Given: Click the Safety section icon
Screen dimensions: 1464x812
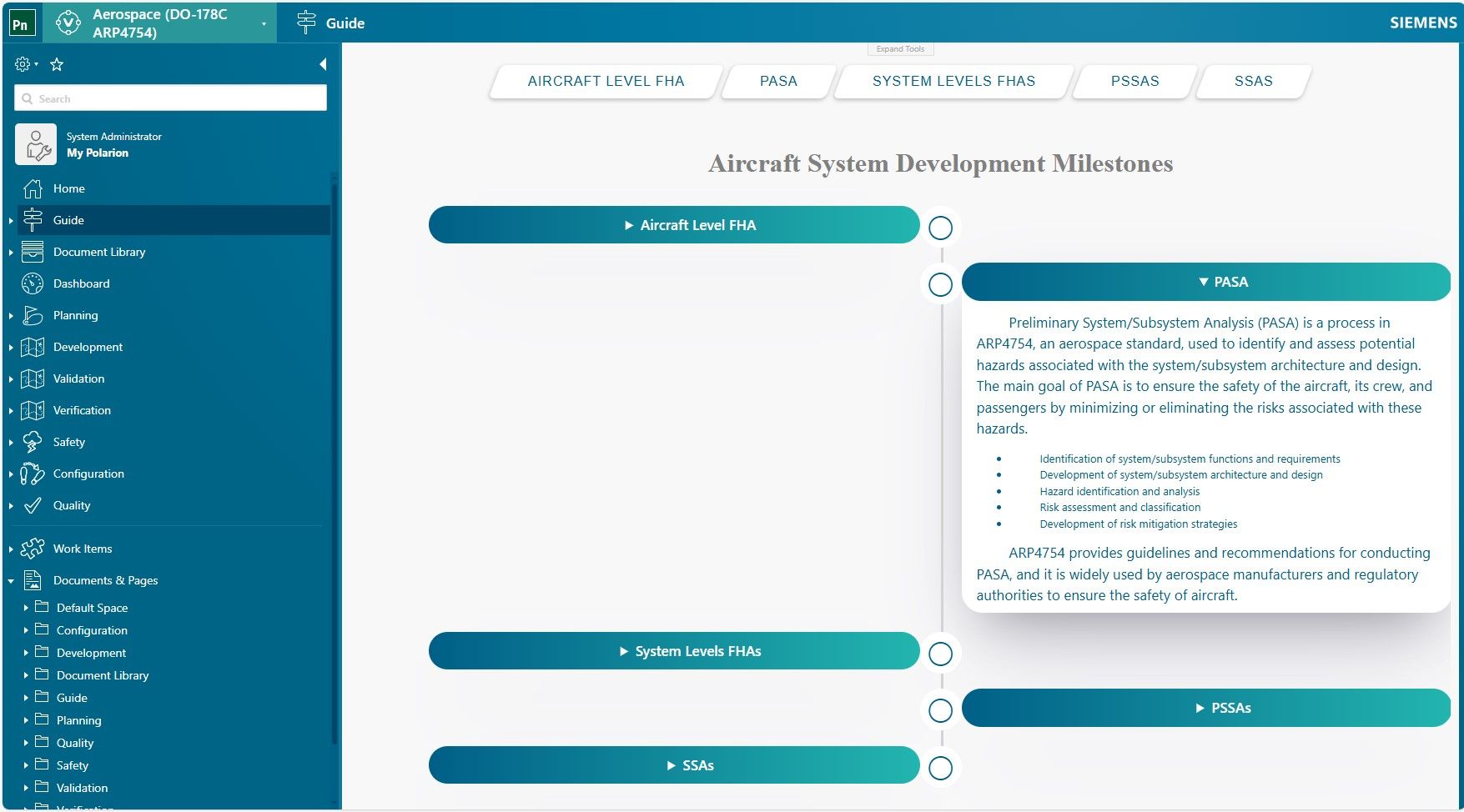Looking at the screenshot, I should [33, 442].
